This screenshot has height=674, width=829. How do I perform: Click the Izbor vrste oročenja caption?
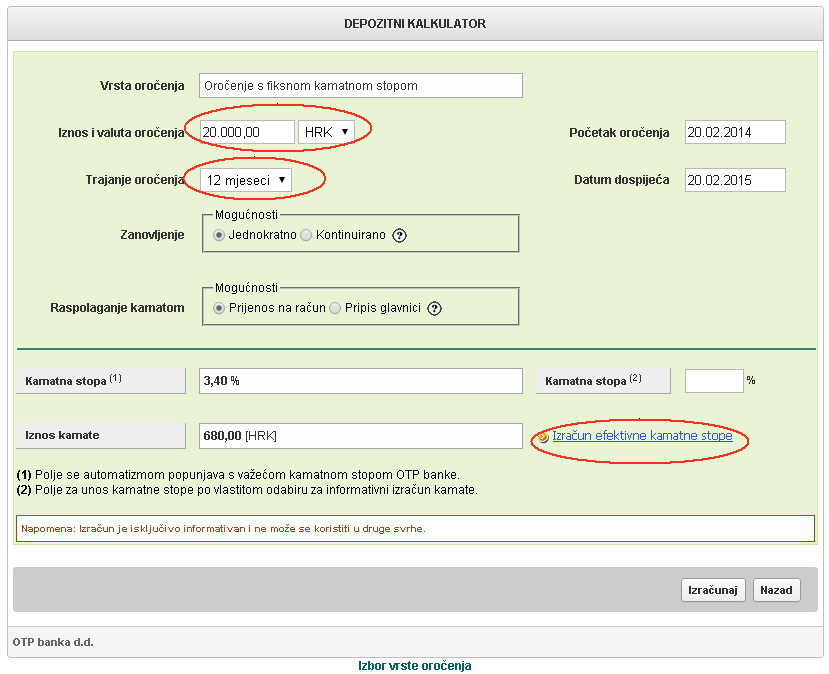[414, 665]
